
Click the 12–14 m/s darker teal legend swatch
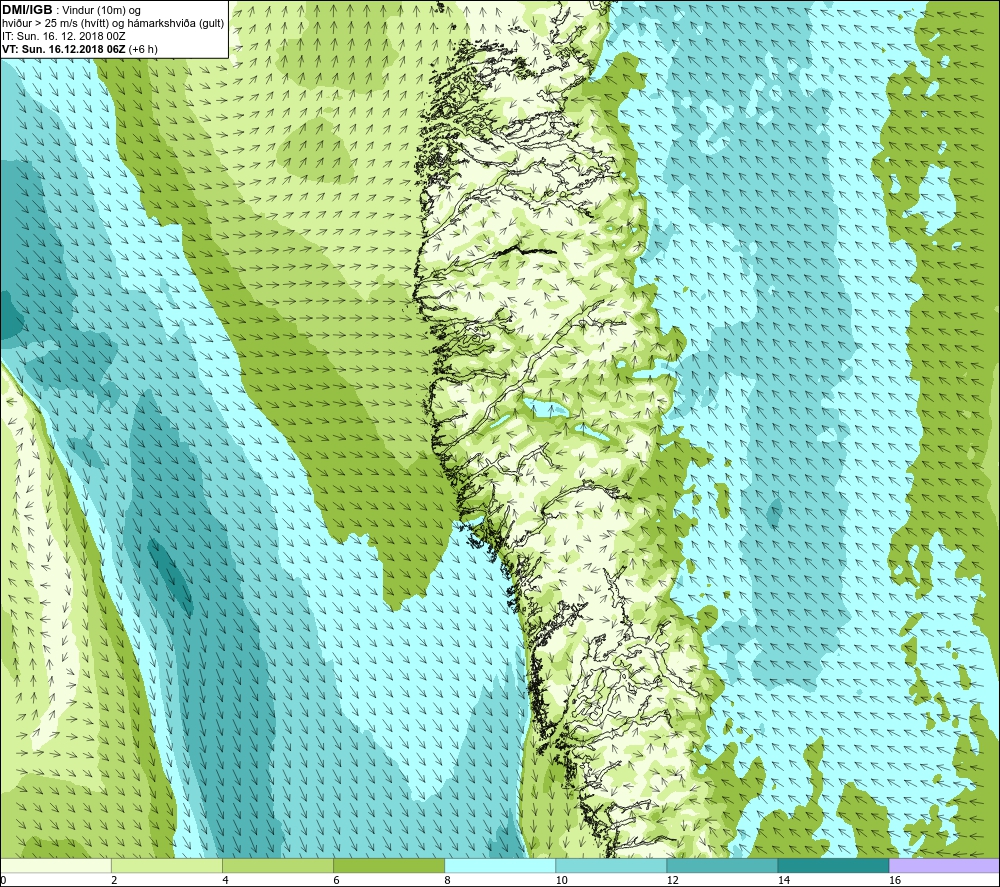(x=721, y=865)
